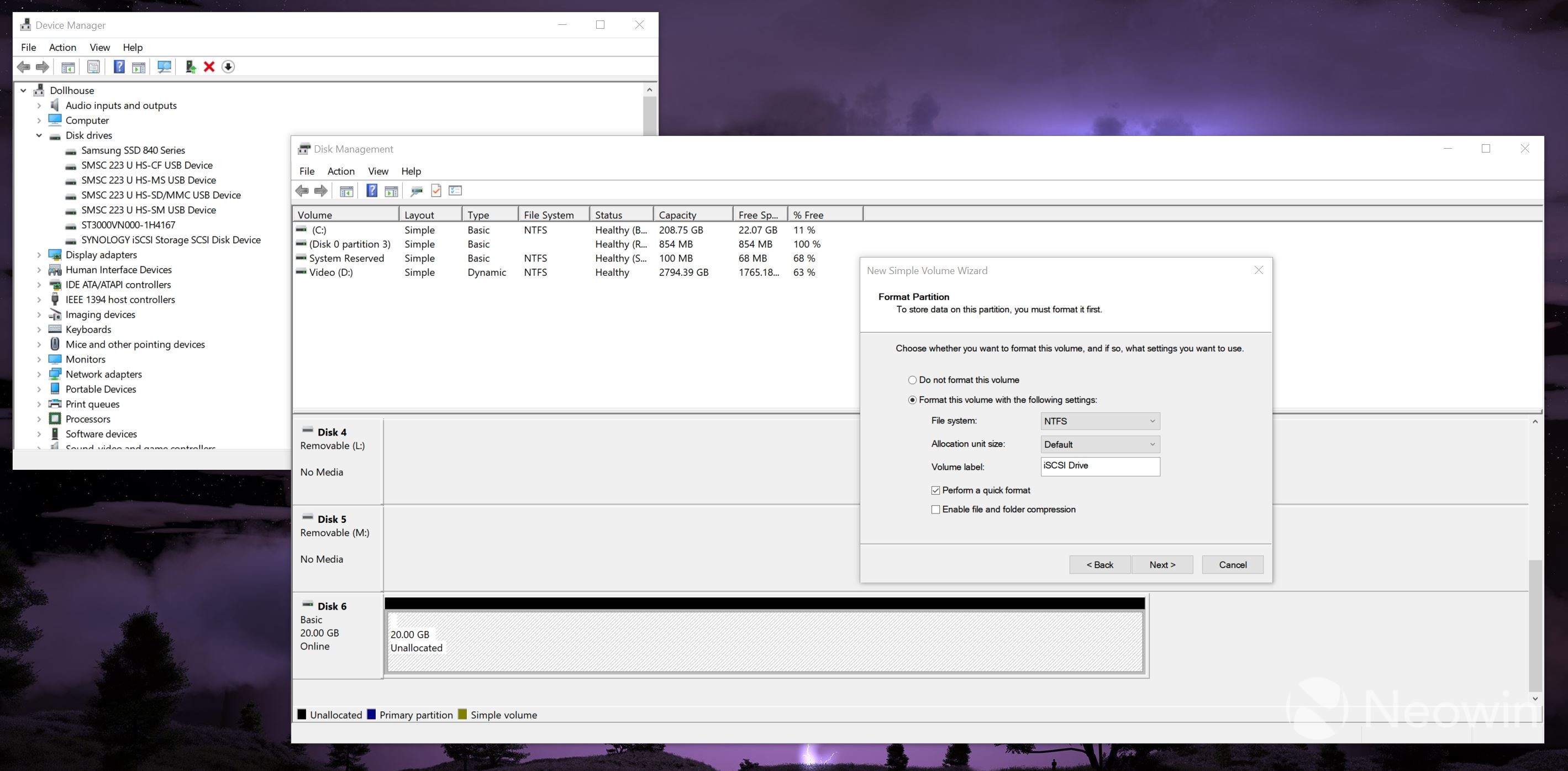
Task: Click Back arrow in Disk Management toolbar
Action: pos(302,191)
